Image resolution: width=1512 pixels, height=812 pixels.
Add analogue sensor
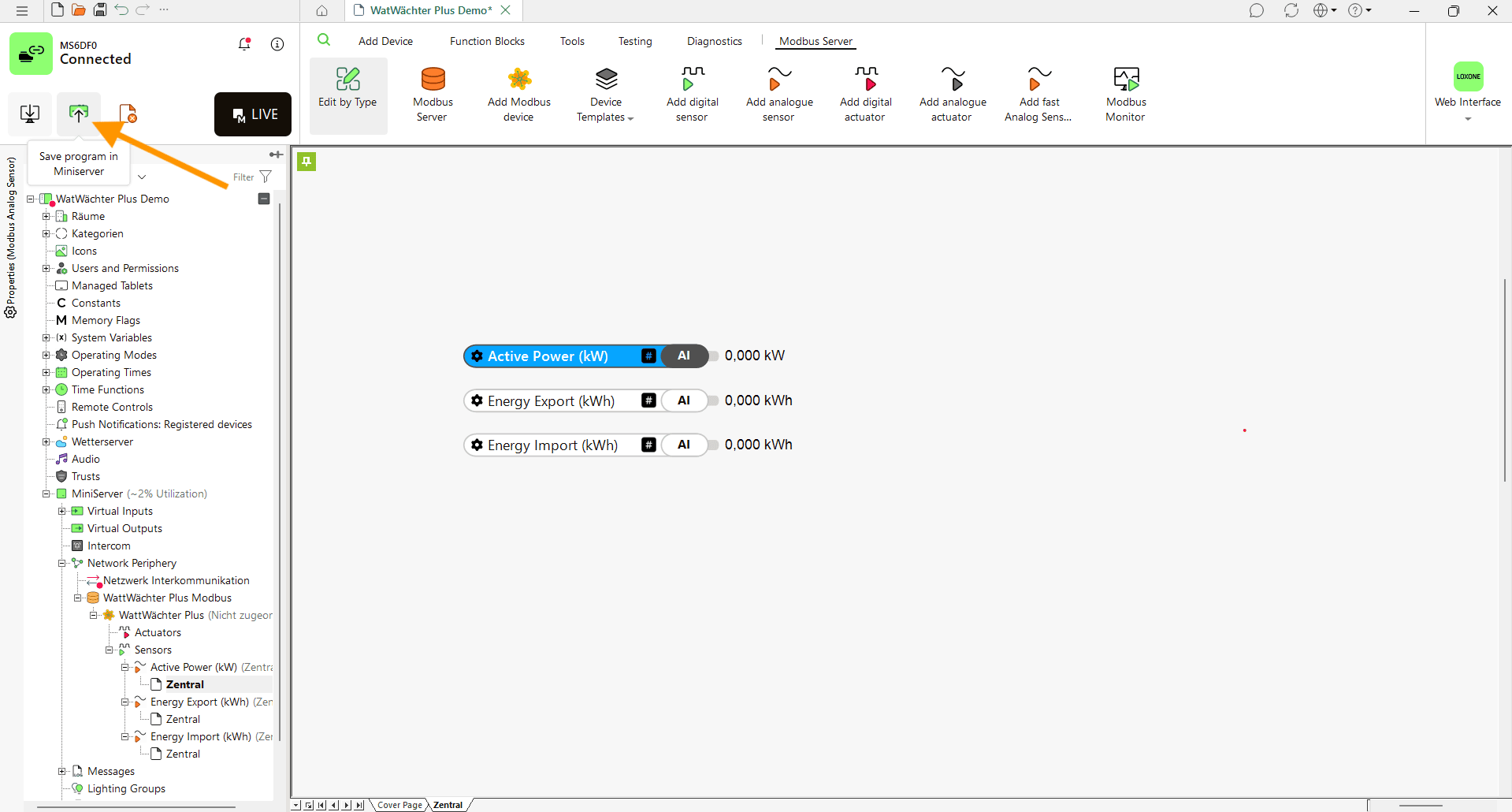point(779,95)
